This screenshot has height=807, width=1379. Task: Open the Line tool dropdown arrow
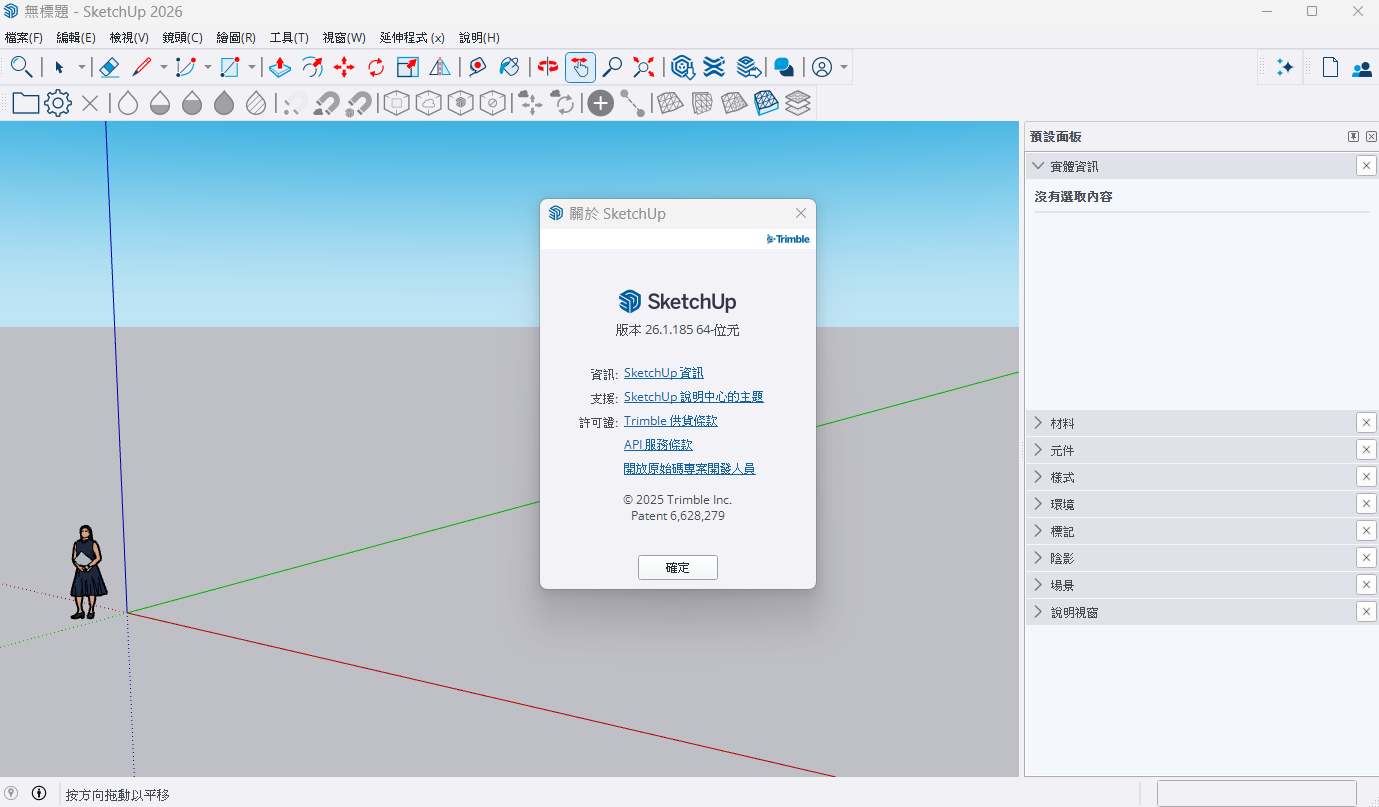pyautogui.click(x=163, y=68)
